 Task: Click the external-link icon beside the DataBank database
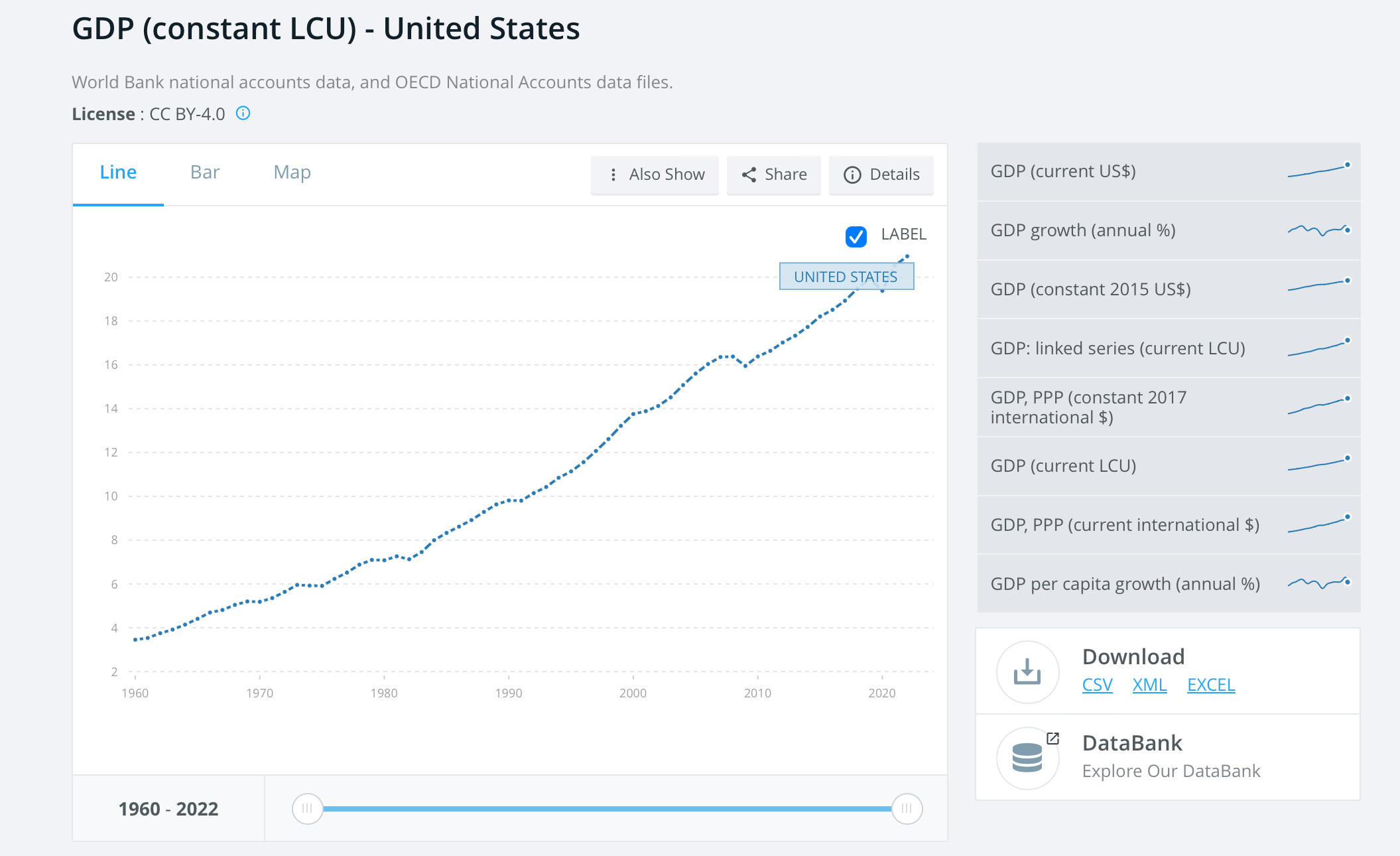click(1054, 738)
